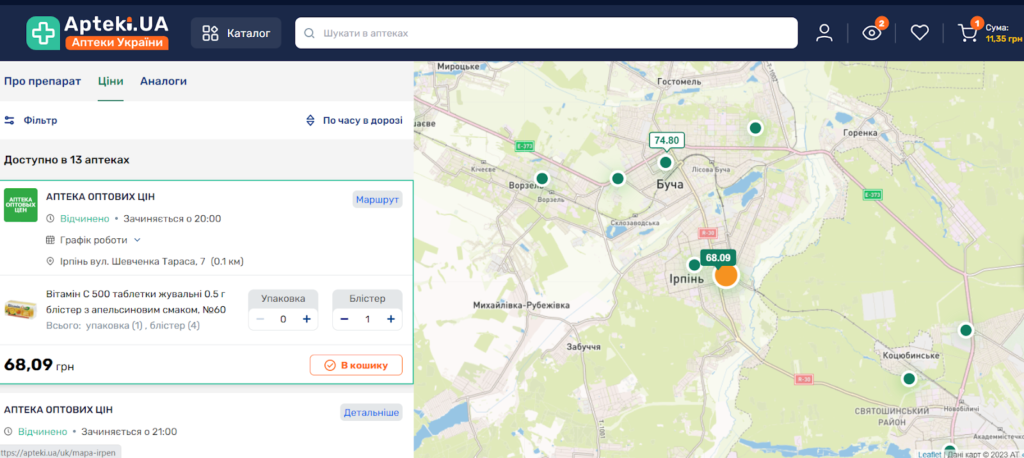Click the green pin just west of Ірпінь label marker

(x=694, y=265)
